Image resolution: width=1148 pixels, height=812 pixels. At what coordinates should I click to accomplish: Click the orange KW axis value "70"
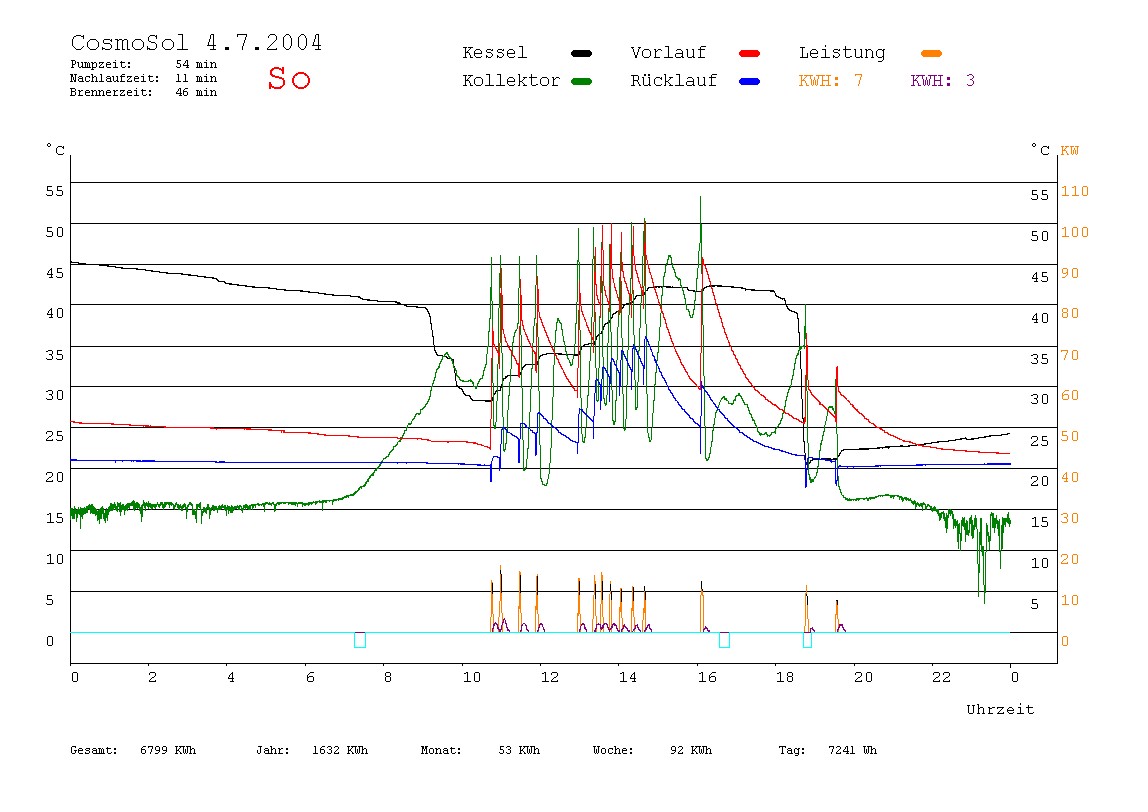tap(1070, 355)
